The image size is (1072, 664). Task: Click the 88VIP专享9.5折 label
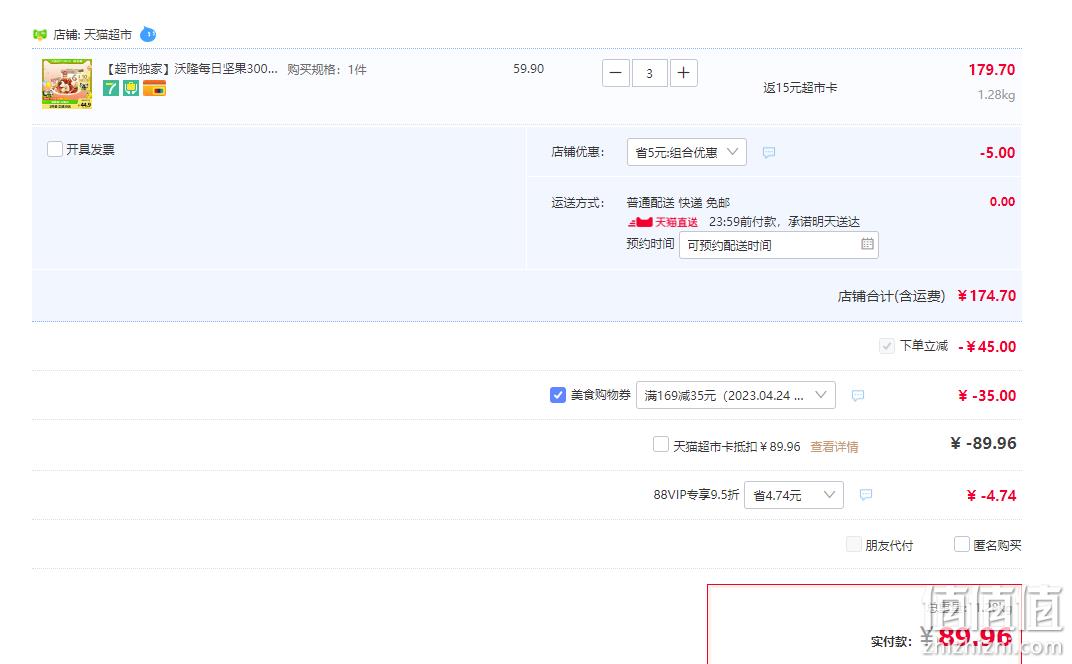696,494
